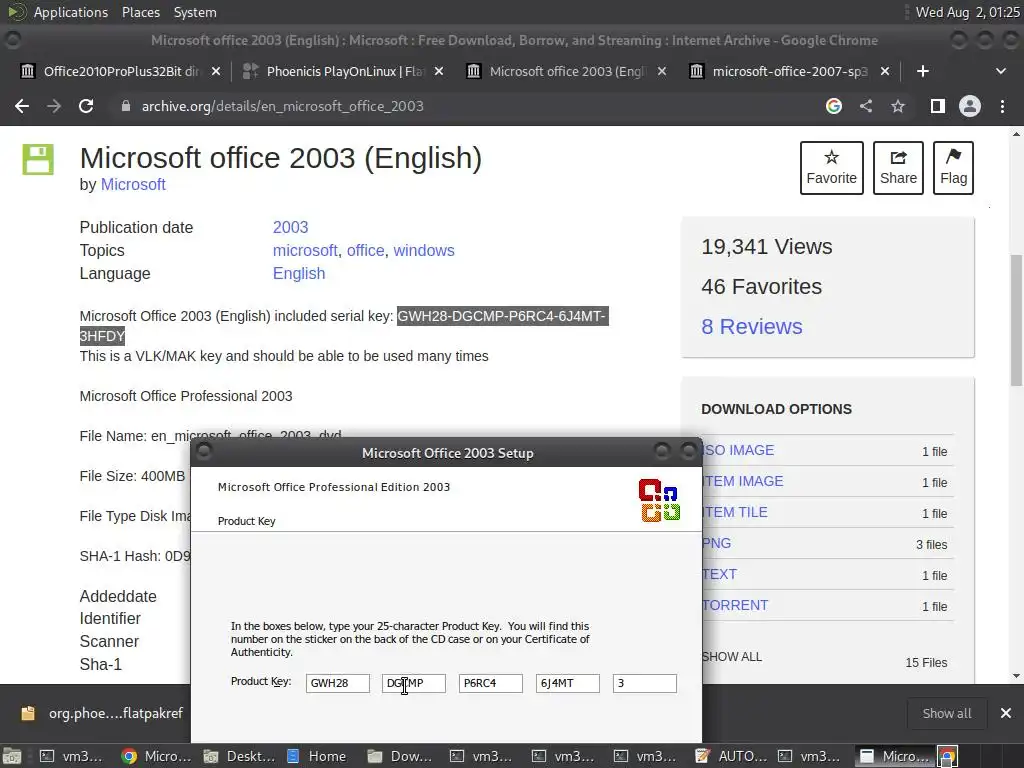This screenshot has height=768, width=1024.
Task: Select the Microsoft office 2003 tab
Action: pyautogui.click(x=565, y=71)
